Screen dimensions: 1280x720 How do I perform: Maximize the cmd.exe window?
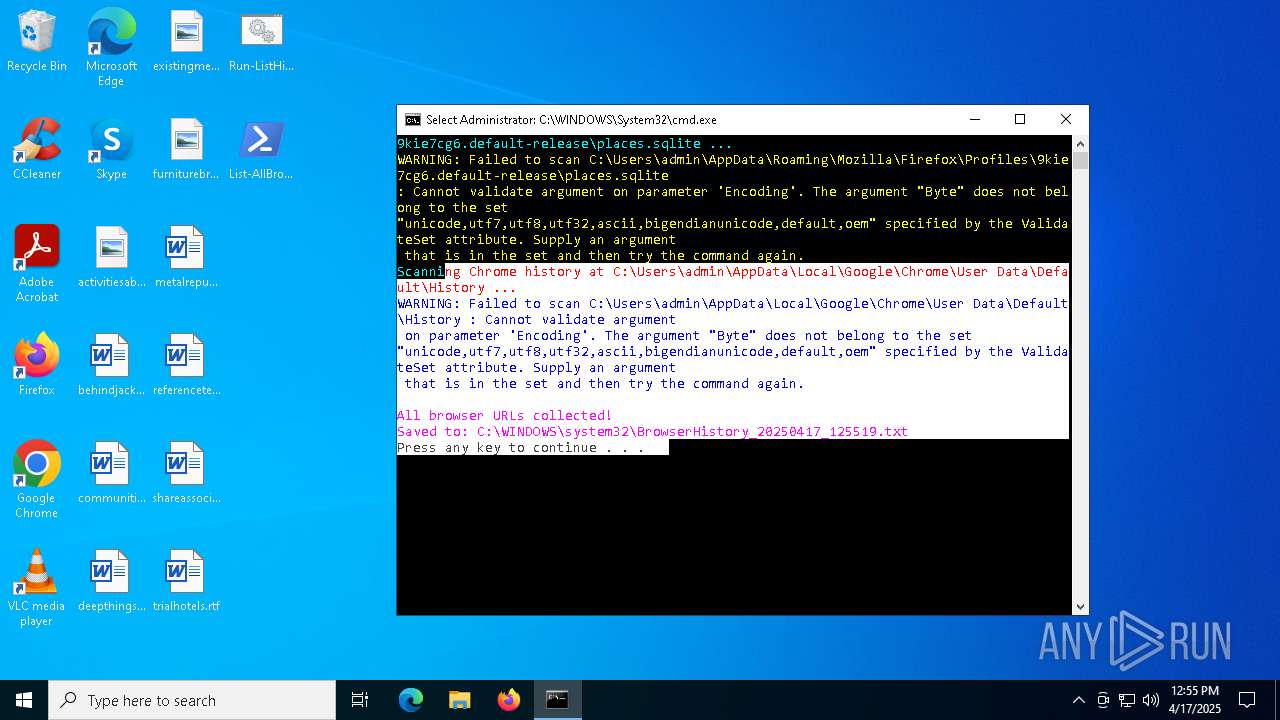pyautogui.click(x=1020, y=120)
